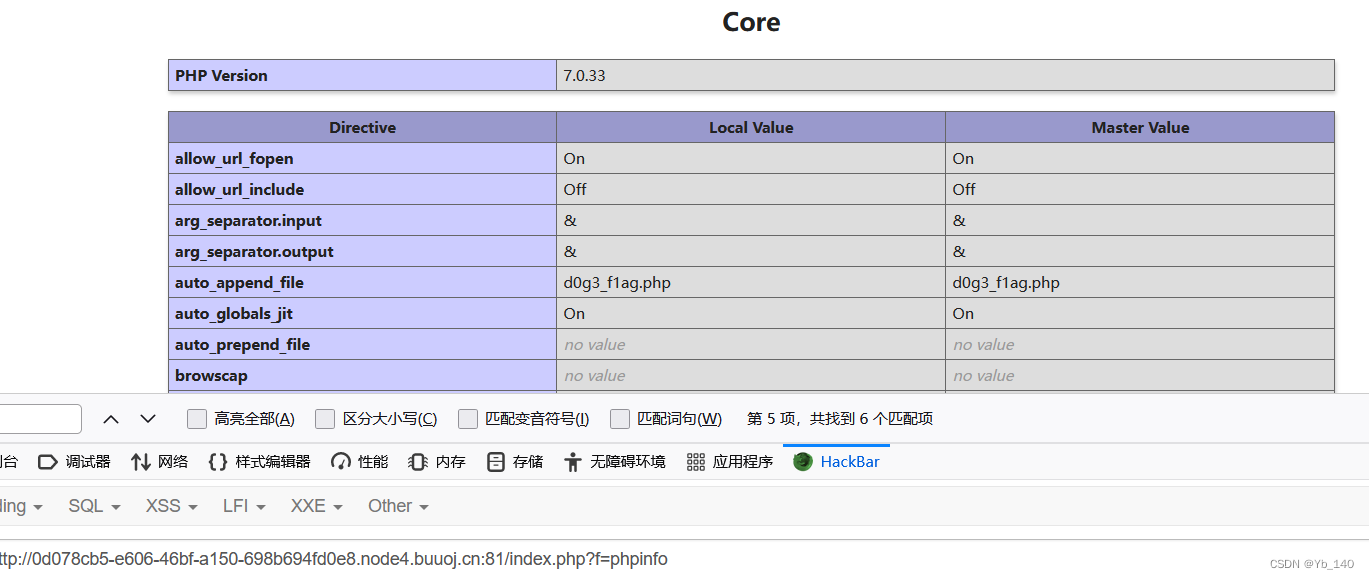
Task: Click the next match down arrow
Action: coord(147,419)
